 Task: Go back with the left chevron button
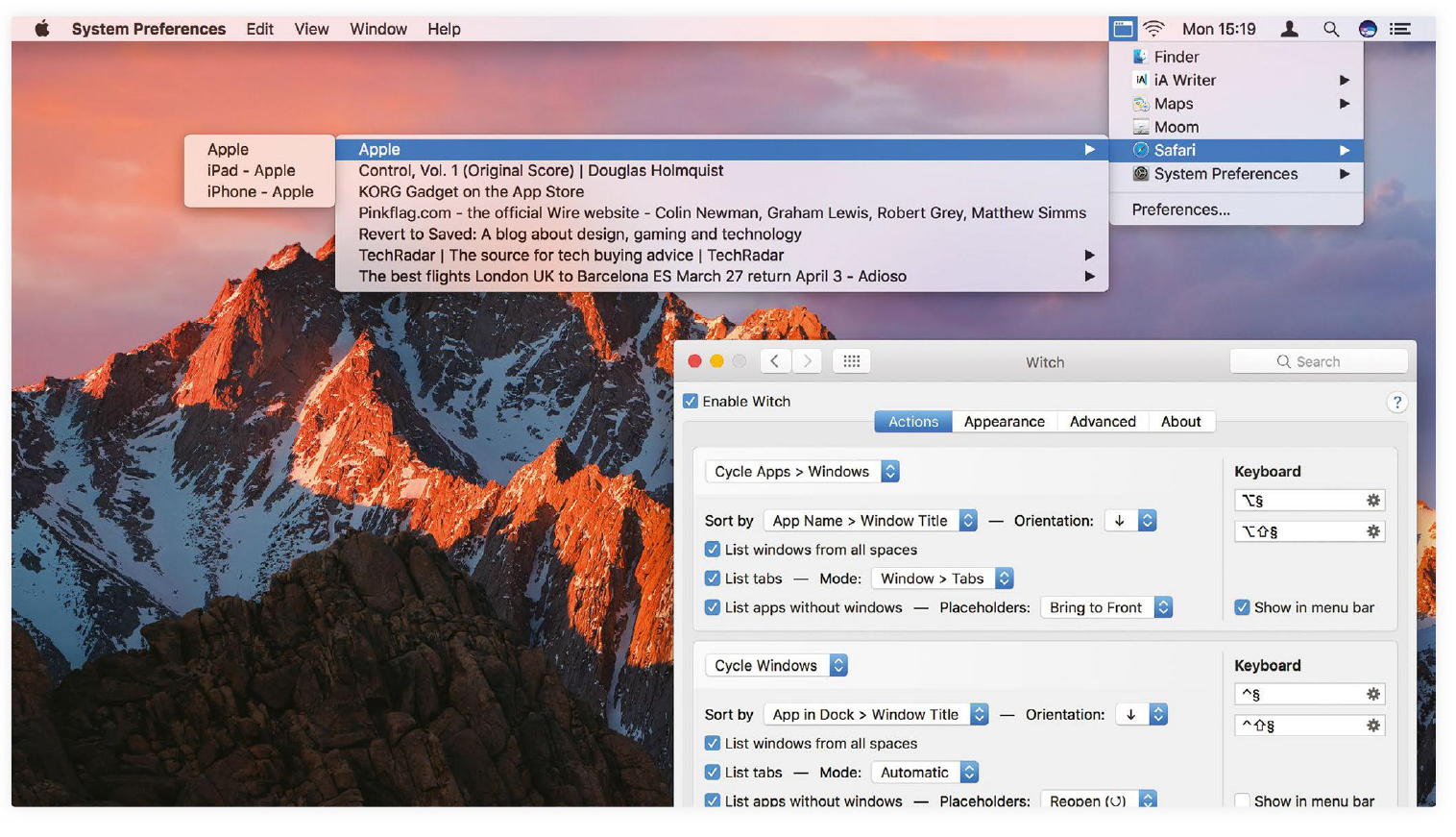775,361
